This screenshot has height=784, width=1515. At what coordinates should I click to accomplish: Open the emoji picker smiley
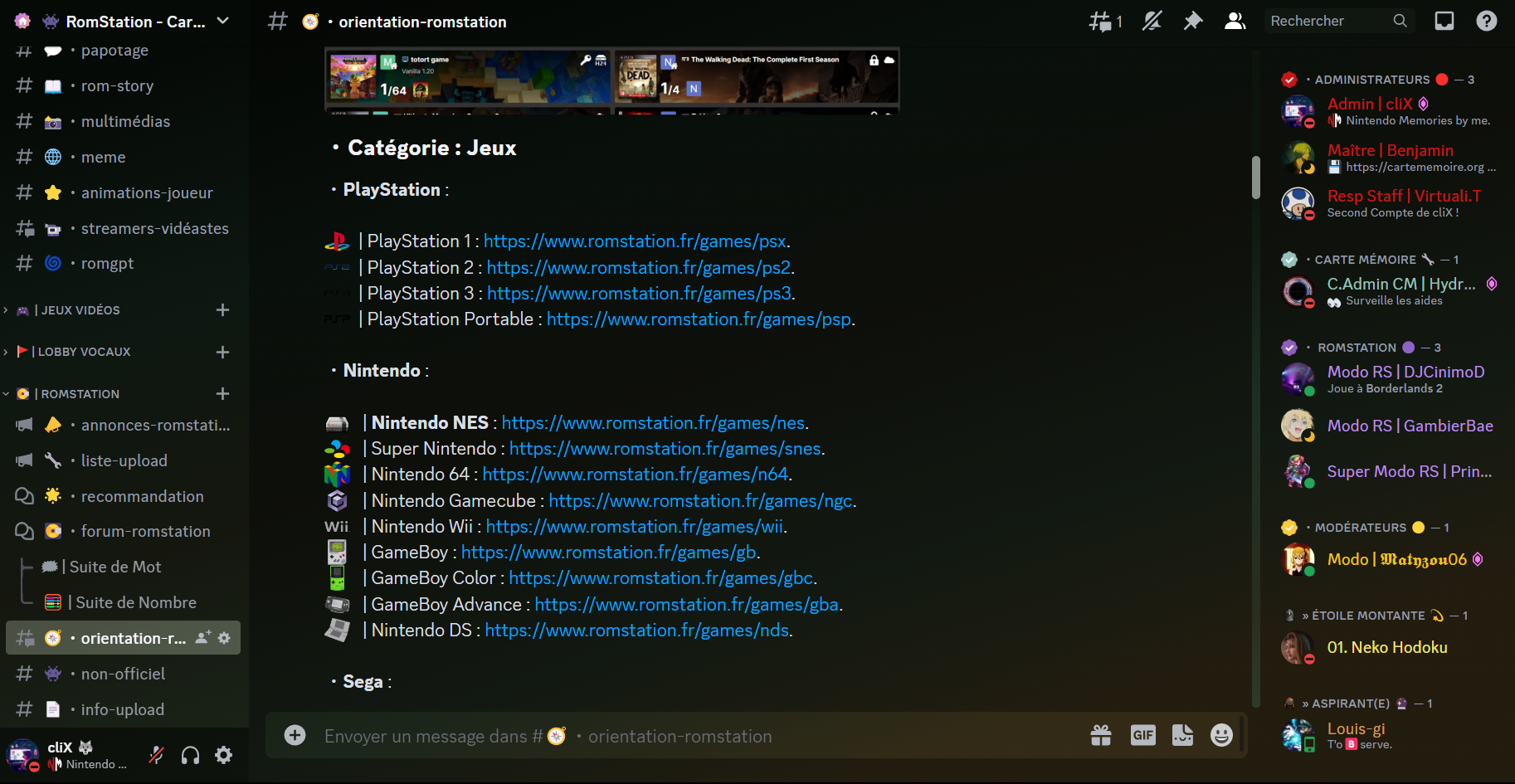point(1221,735)
